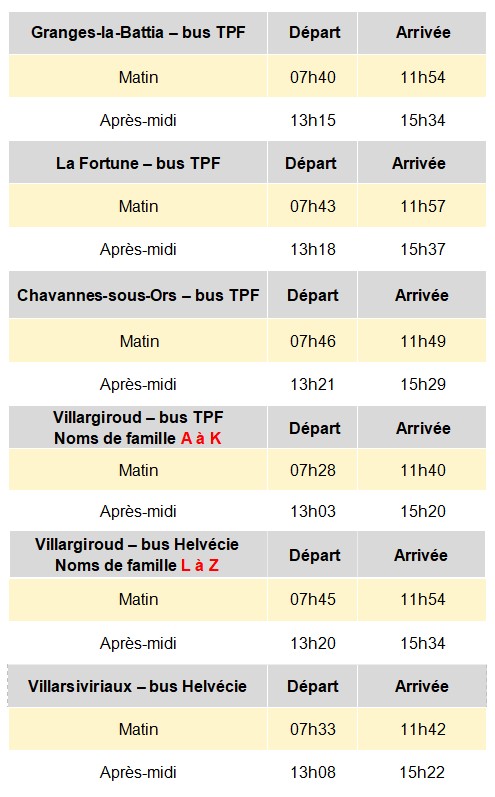Click the 07h43 morning departure
Image resolution: width=495 pixels, height=797 pixels.
[x=313, y=206]
